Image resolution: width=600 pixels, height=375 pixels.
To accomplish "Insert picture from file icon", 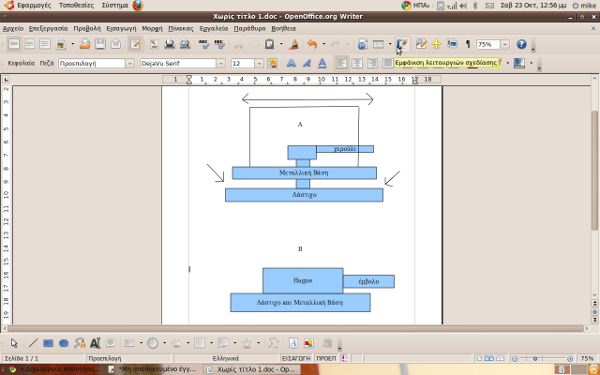I will click(x=308, y=343).
